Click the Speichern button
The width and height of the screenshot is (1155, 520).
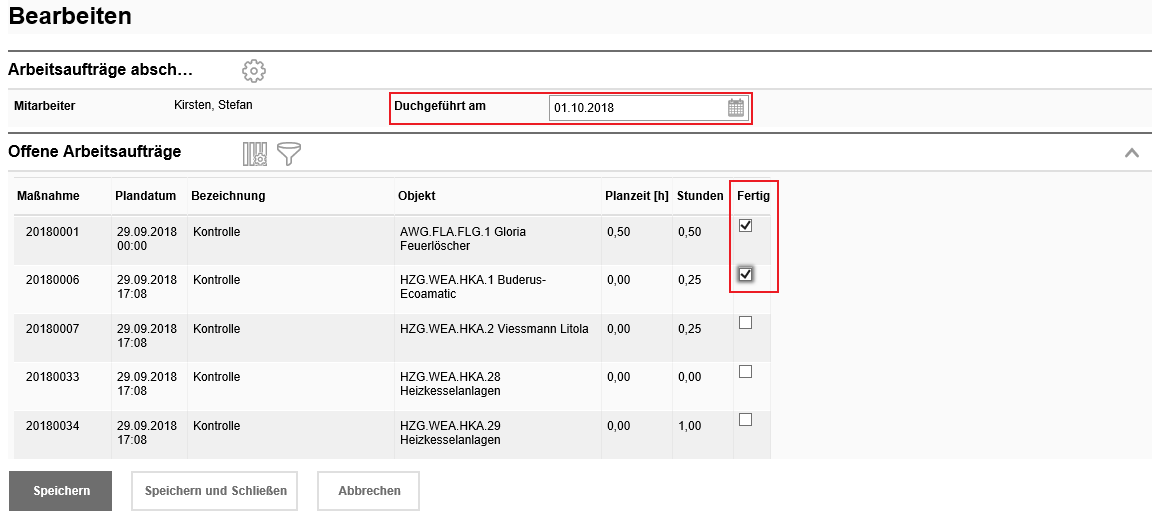(x=61, y=491)
